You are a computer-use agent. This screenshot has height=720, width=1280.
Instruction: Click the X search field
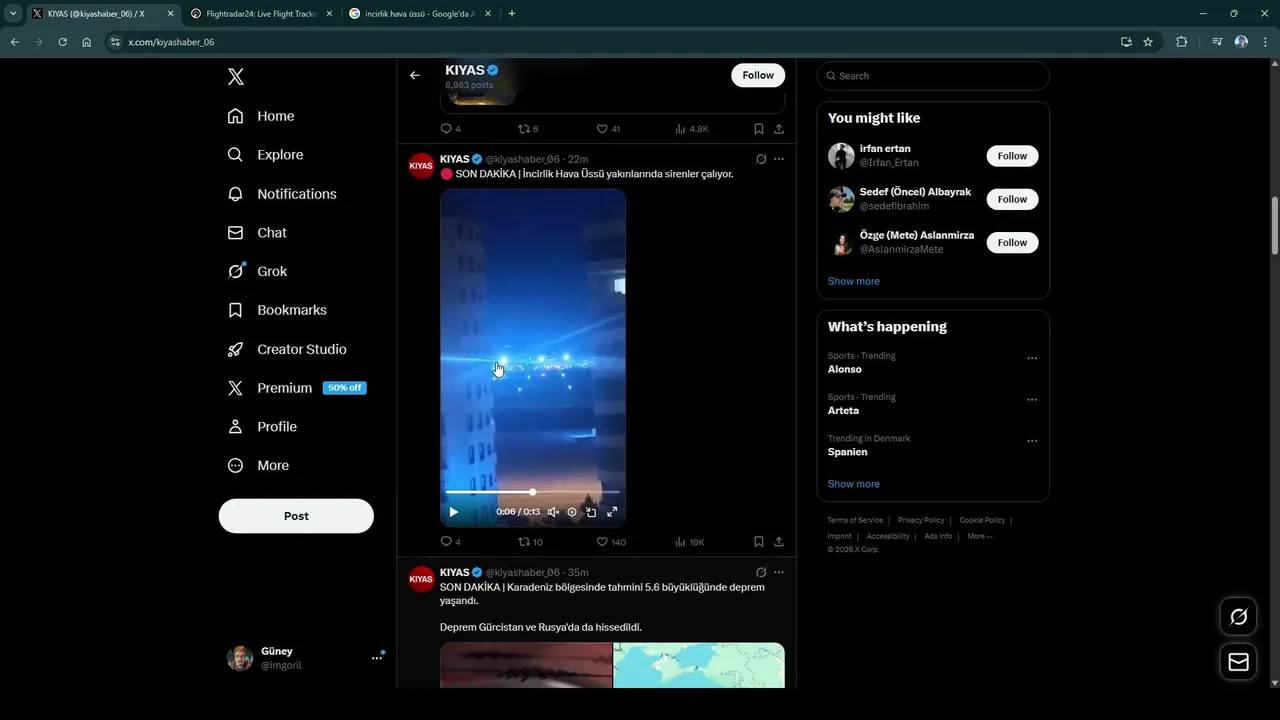tap(933, 76)
